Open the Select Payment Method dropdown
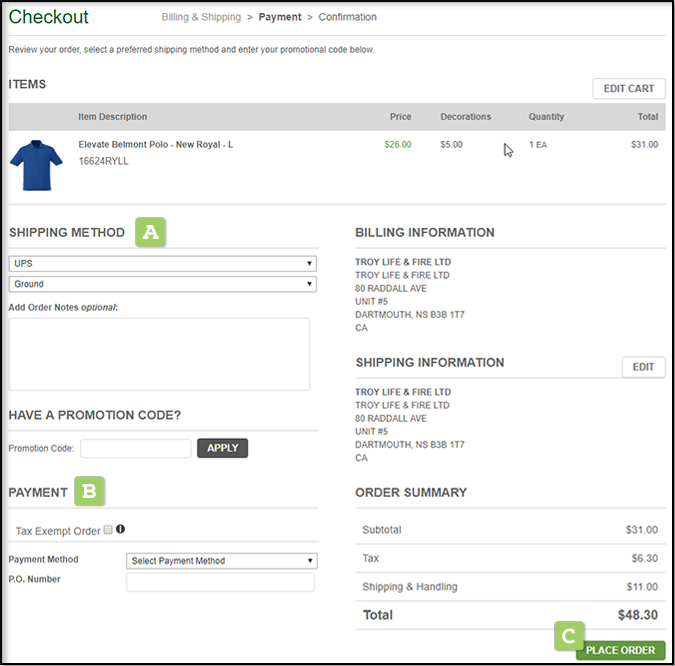The width and height of the screenshot is (675, 666). click(222, 561)
